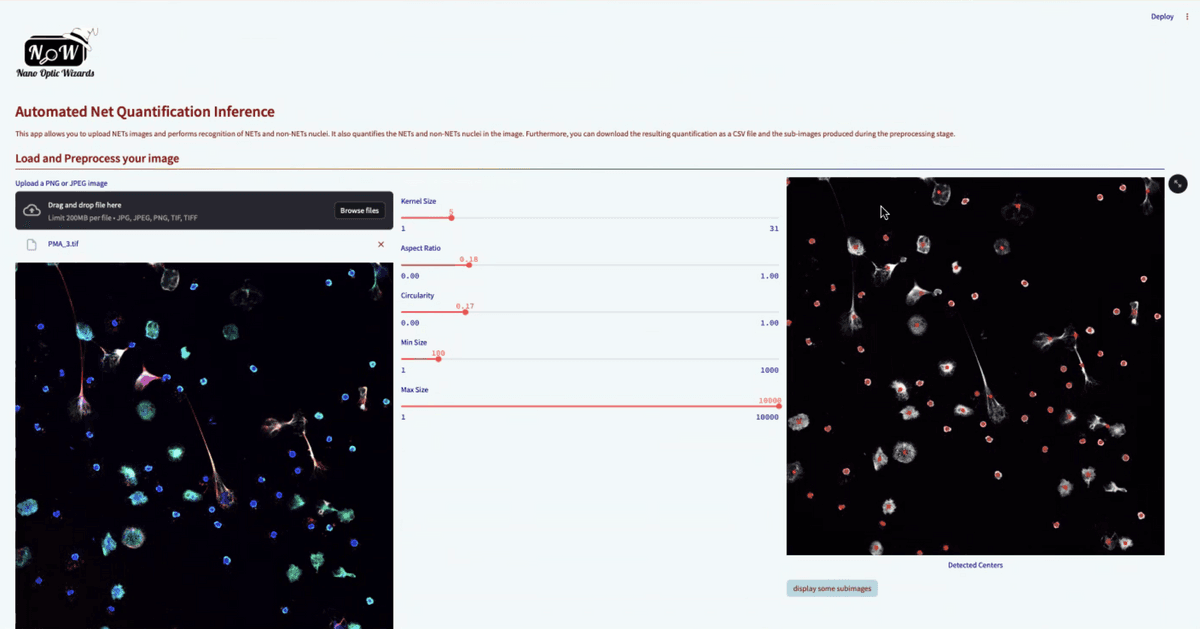Click the Nano Optic Wizards logo
Screen dimensions: 1200x629
pos(55,50)
